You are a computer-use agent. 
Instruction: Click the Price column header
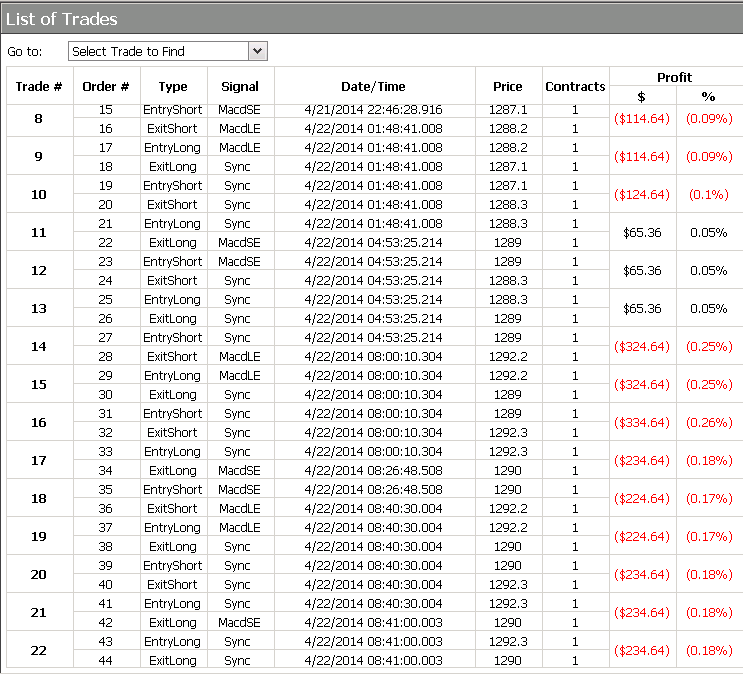(x=507, y=86)
